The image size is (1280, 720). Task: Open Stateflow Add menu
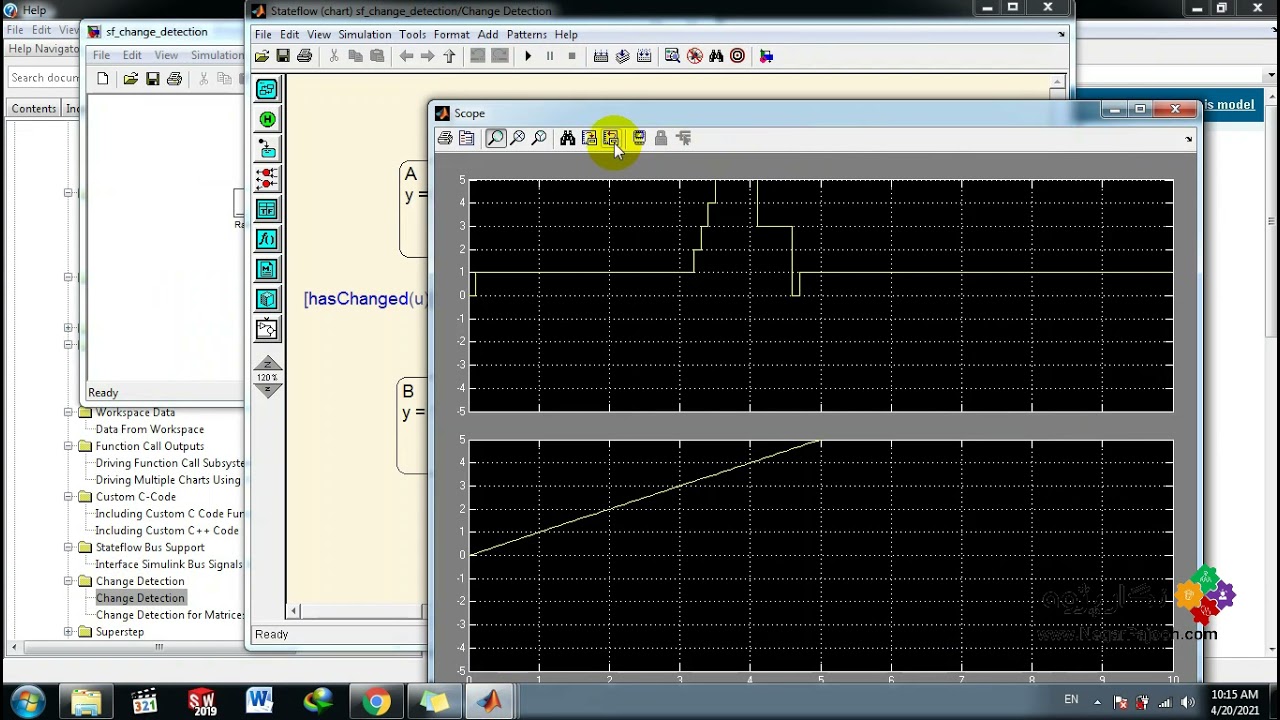[x=488, y=34]
